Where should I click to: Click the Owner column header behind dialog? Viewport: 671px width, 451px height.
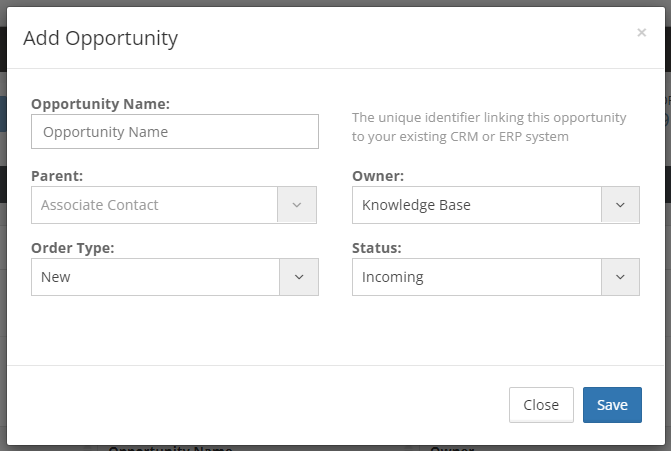coord(452,448)
